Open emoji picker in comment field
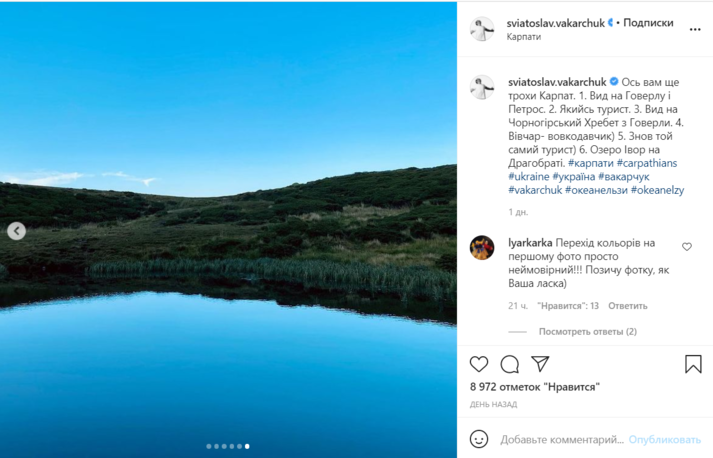 coord(480,439)
